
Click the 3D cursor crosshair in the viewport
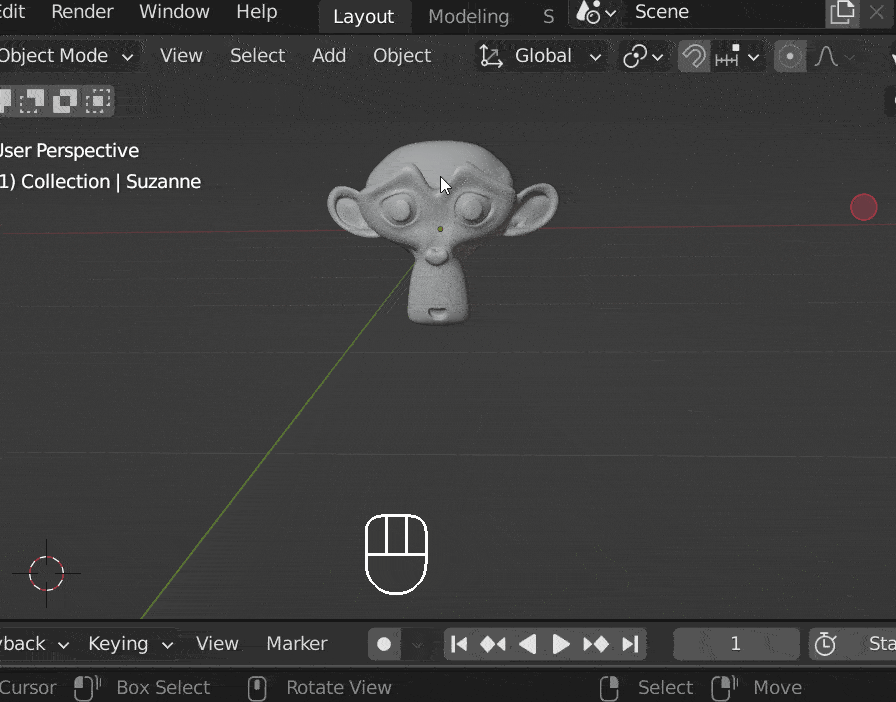tap(46, 573)
